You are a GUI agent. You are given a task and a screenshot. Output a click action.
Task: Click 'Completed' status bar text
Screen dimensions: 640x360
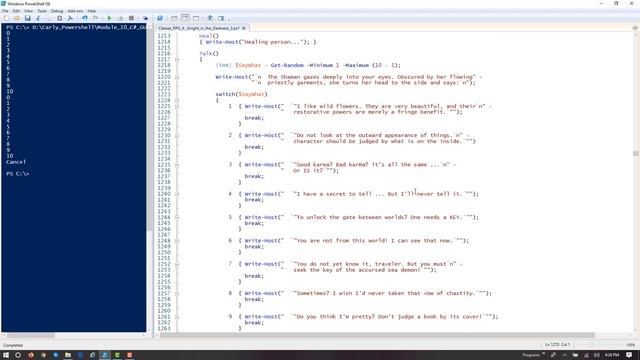[13, 345]
